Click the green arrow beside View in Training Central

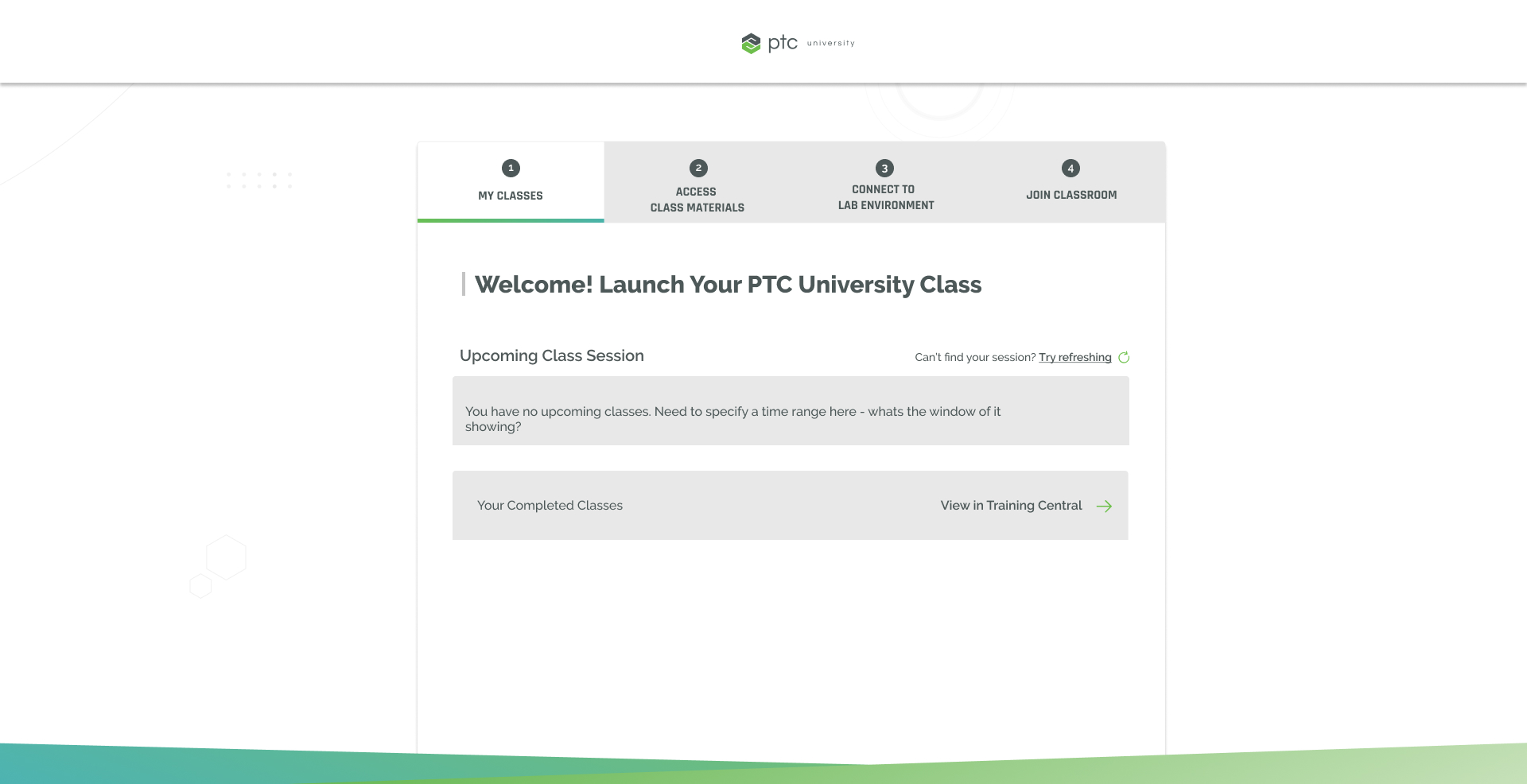coord(1104,506)
